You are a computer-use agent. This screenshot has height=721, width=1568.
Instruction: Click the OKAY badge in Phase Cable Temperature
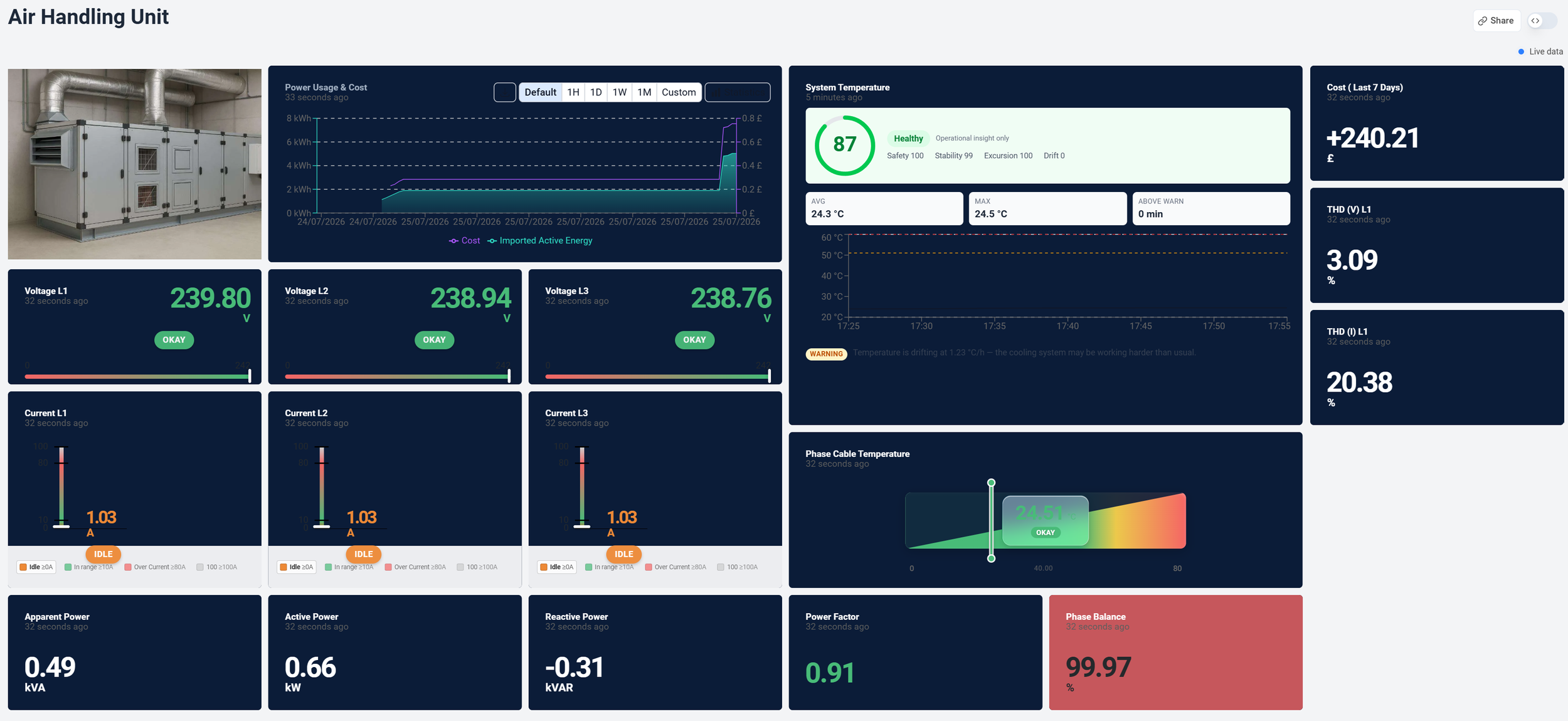(1045, 533)
